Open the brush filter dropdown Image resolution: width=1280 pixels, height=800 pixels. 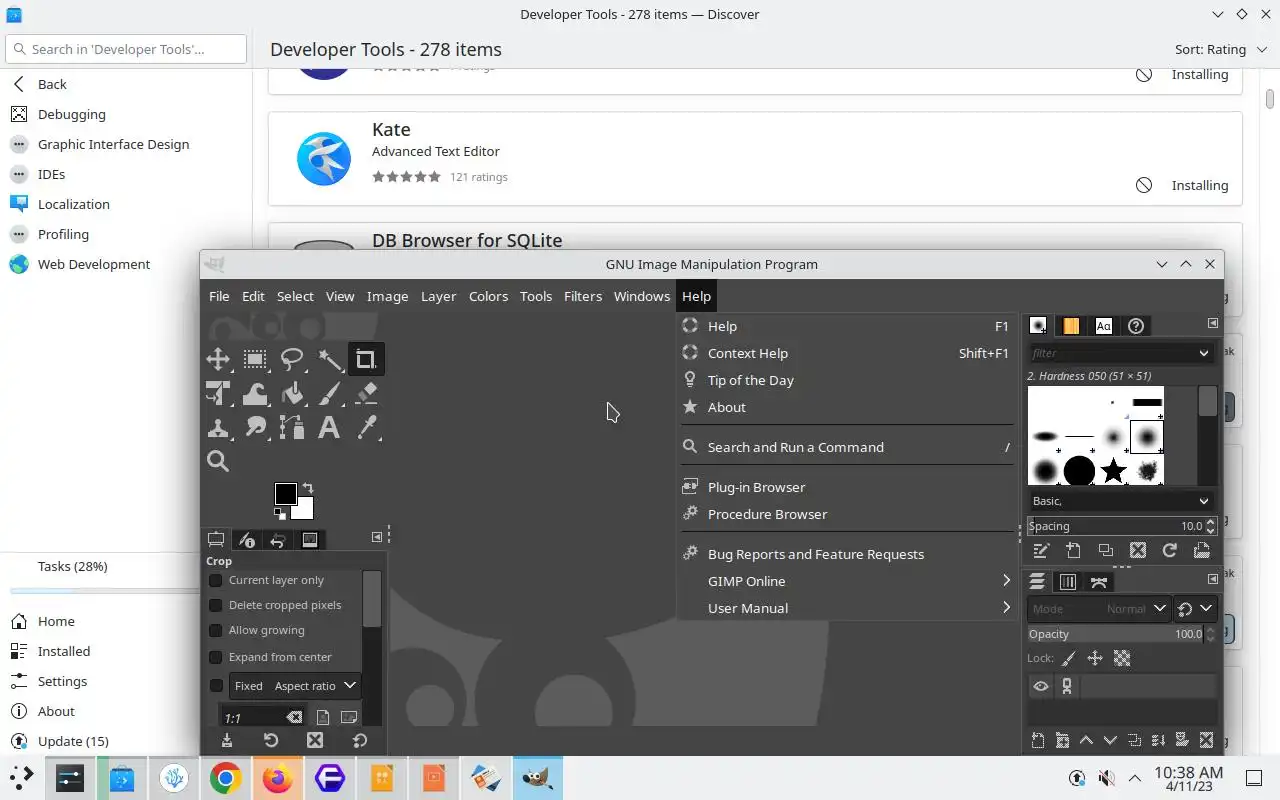coord(1203,353)
